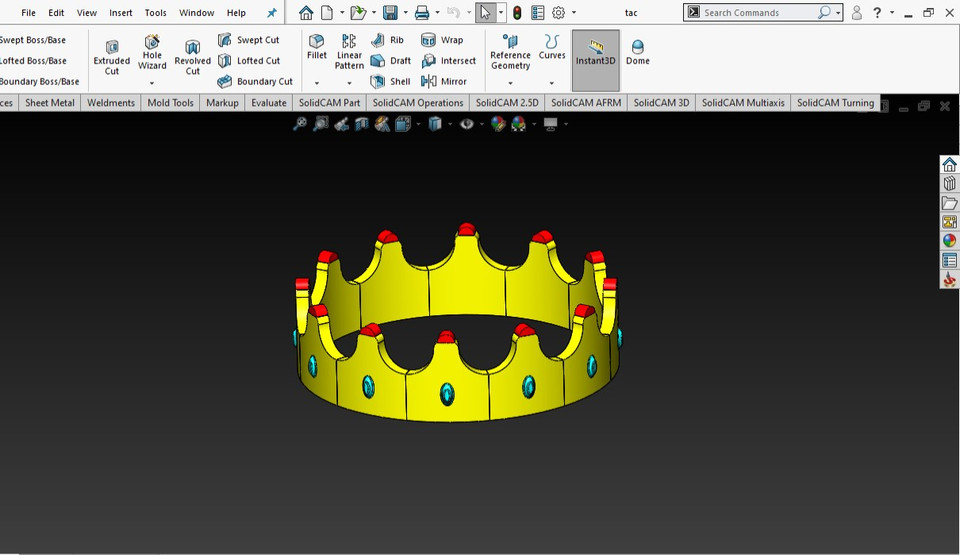
Task: Open the Options gear dropdown arrow
Action: pyautogui.click(x=574, y=12)
